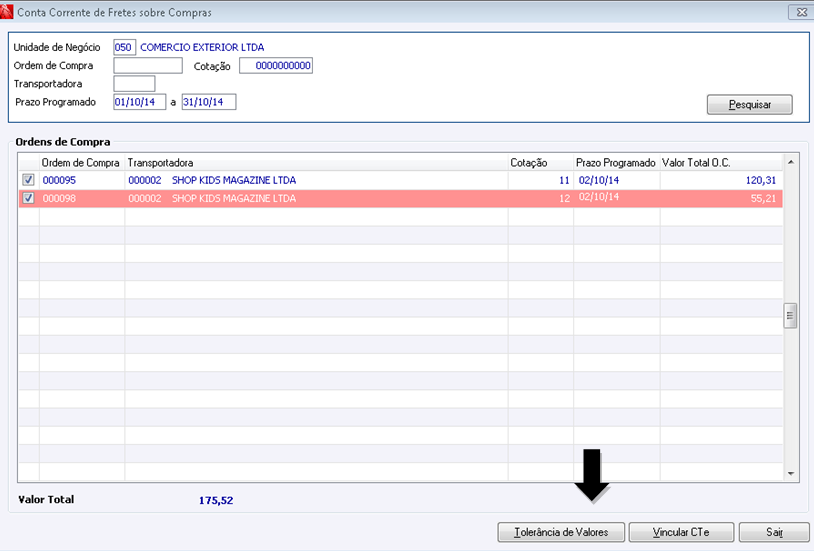Viewport: 814px width, 551px height.
Task: Uncheck the checkbox for order 000095
Action: coord(28,180)
